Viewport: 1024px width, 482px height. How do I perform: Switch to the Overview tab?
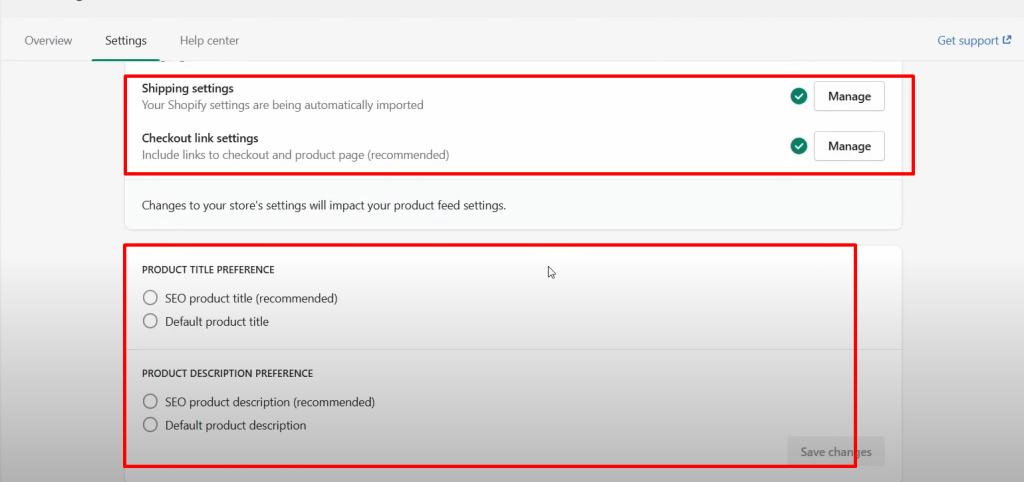coord(48,41)
